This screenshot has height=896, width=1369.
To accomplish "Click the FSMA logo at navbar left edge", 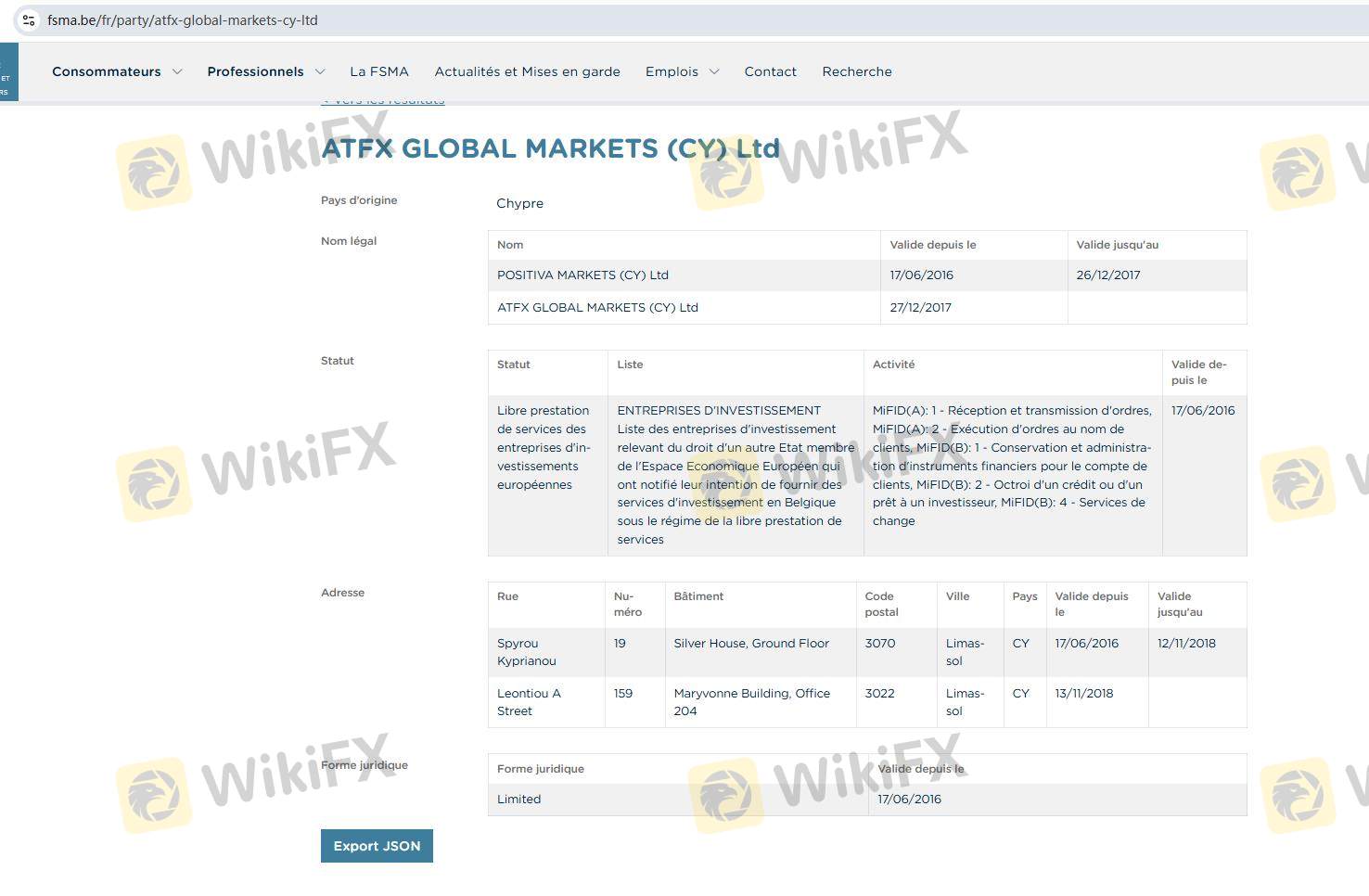I will (x=7, y=72).
